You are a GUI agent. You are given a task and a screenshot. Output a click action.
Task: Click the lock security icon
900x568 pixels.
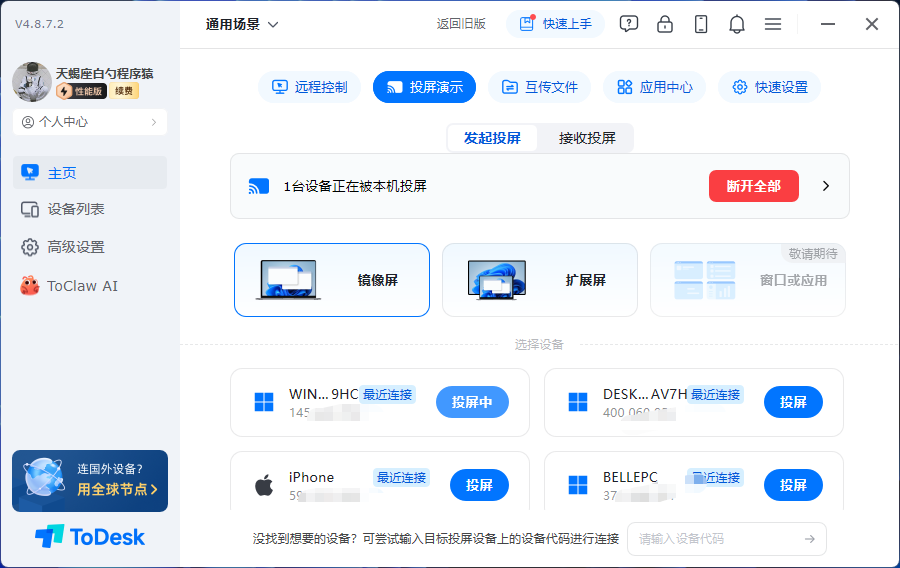click(x=665, y=24)
